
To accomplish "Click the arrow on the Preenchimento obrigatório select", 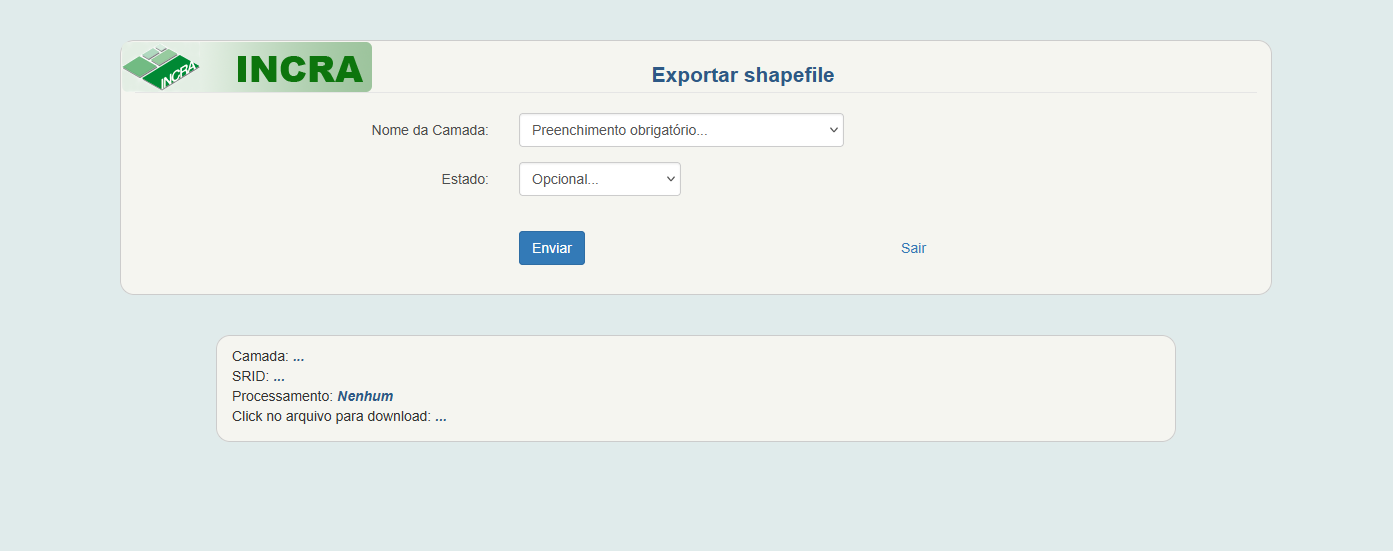I will point(833,130).
